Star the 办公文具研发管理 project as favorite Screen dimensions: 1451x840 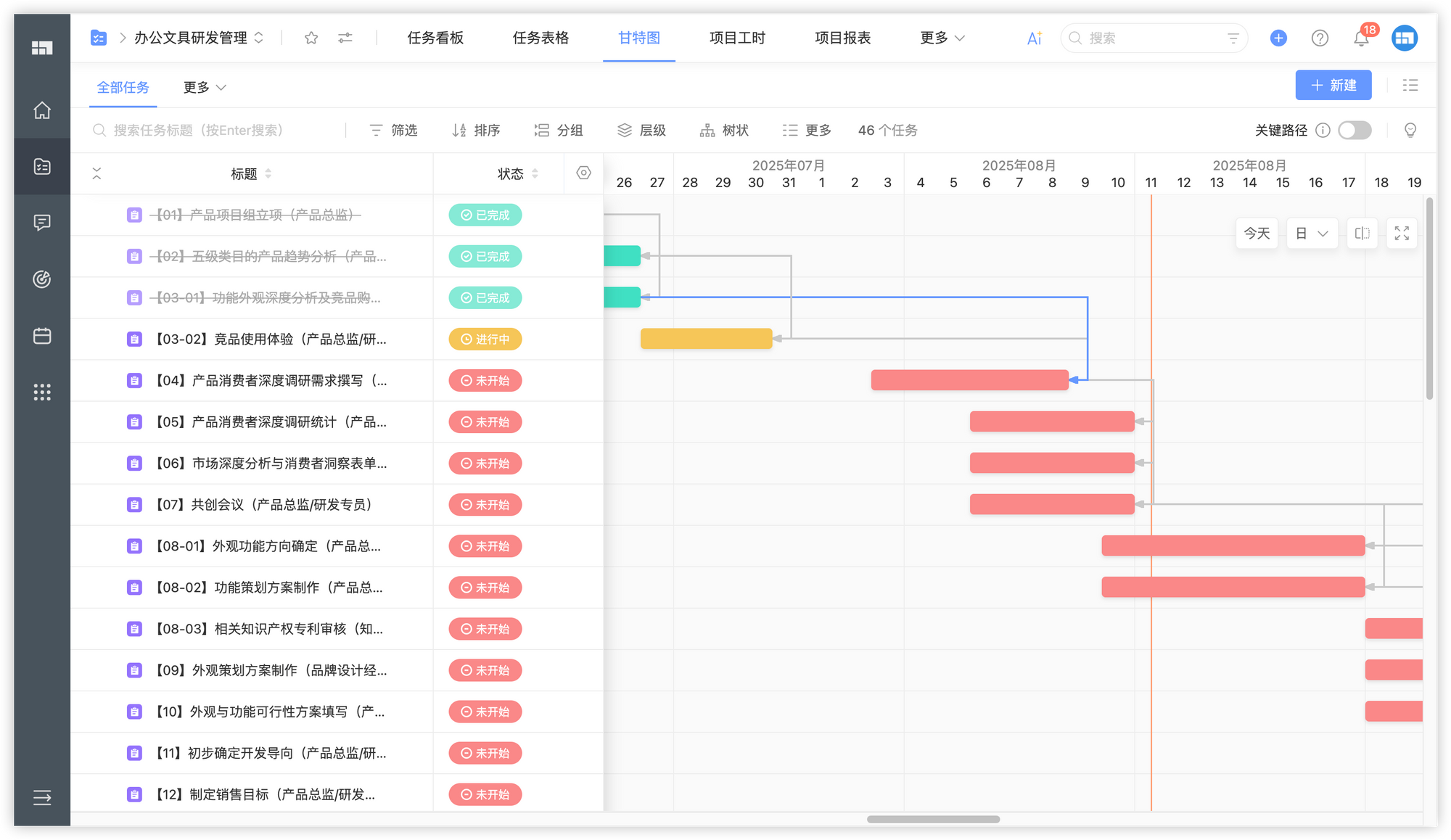click(311, 38)
